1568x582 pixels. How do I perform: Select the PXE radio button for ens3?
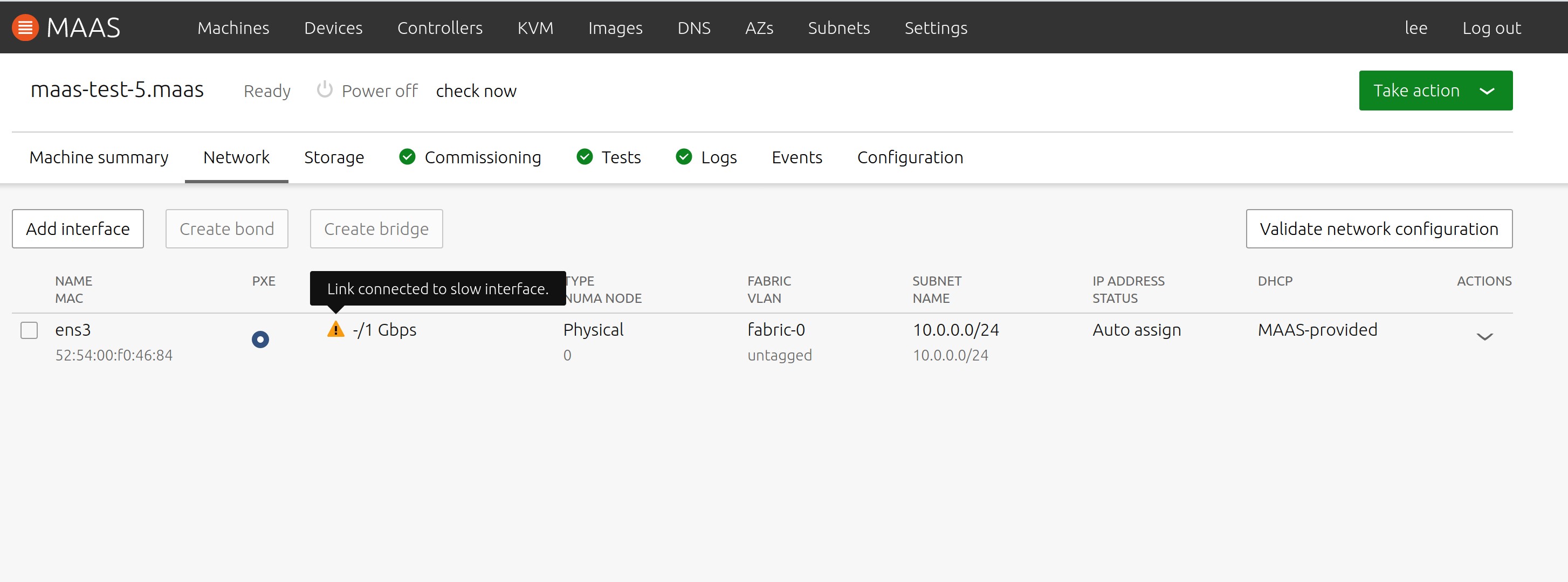pos(260,339)
